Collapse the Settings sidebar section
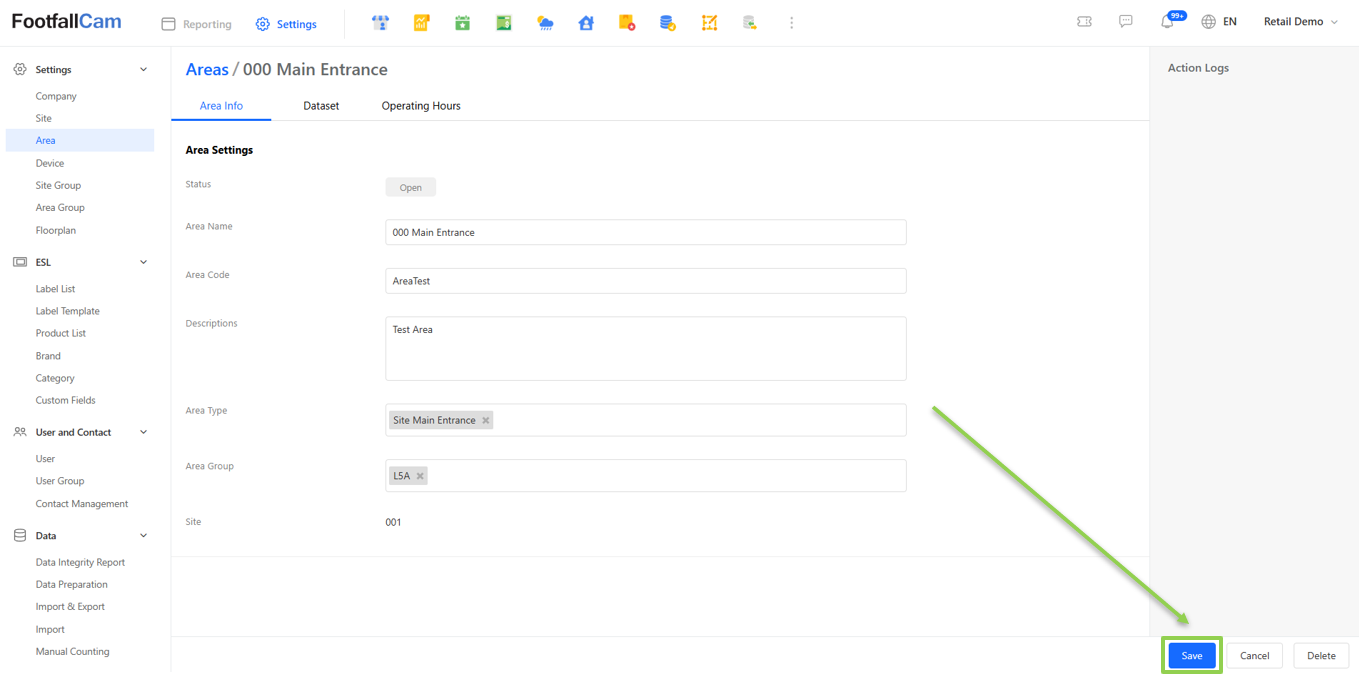Viewport: 1359px width, 678px height. (143, 70)
